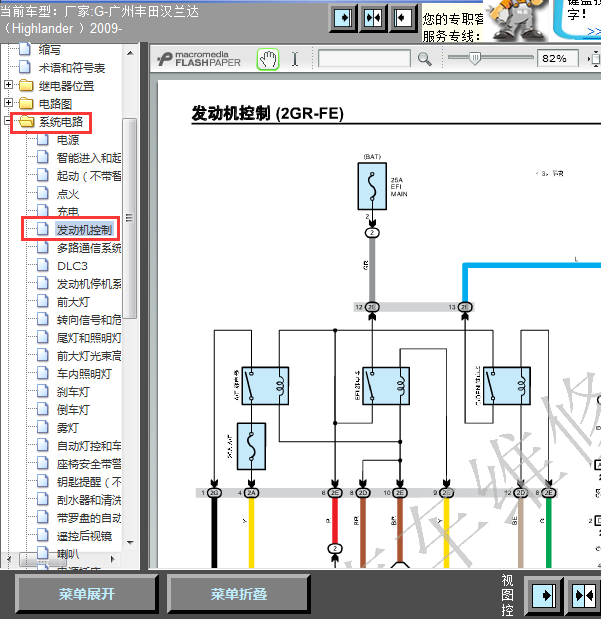Select the FlashPaper hand pan tool
Viewport: 601px width, 619px height.
coord(268,59)
